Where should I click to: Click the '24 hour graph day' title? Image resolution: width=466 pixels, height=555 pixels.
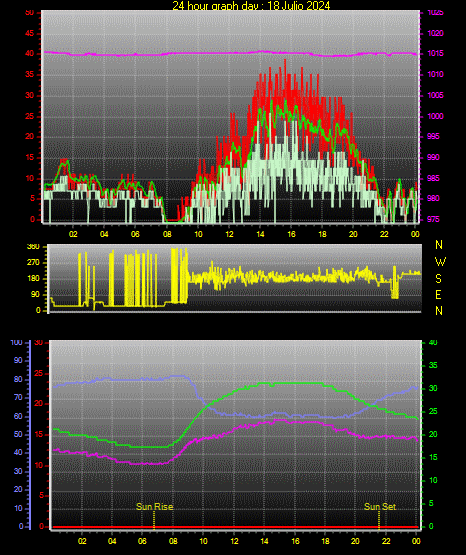251,5
